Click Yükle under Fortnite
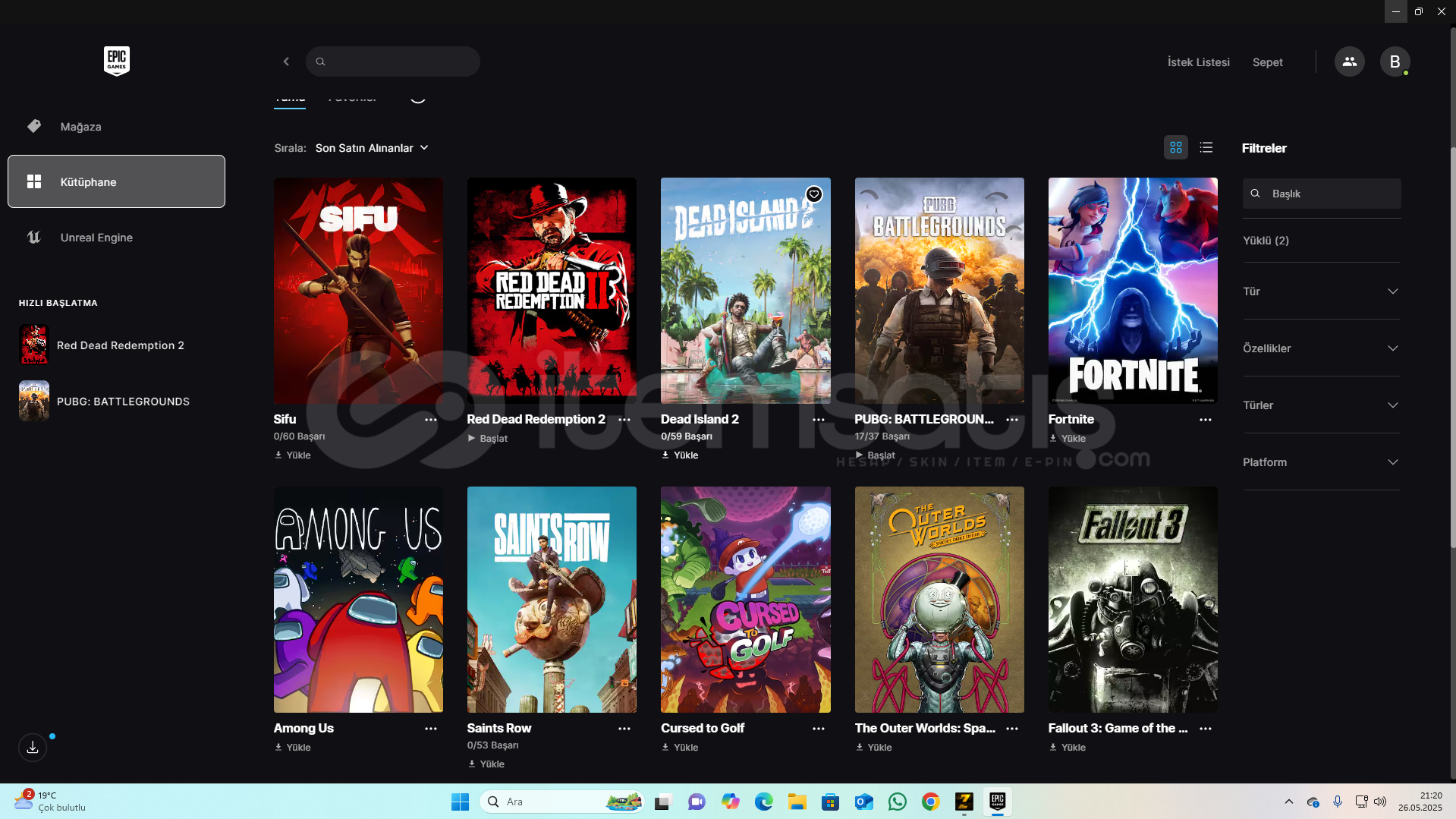Image resolution: width=1456 pixels, height=819 pixels. click(x=1068, y=439)
